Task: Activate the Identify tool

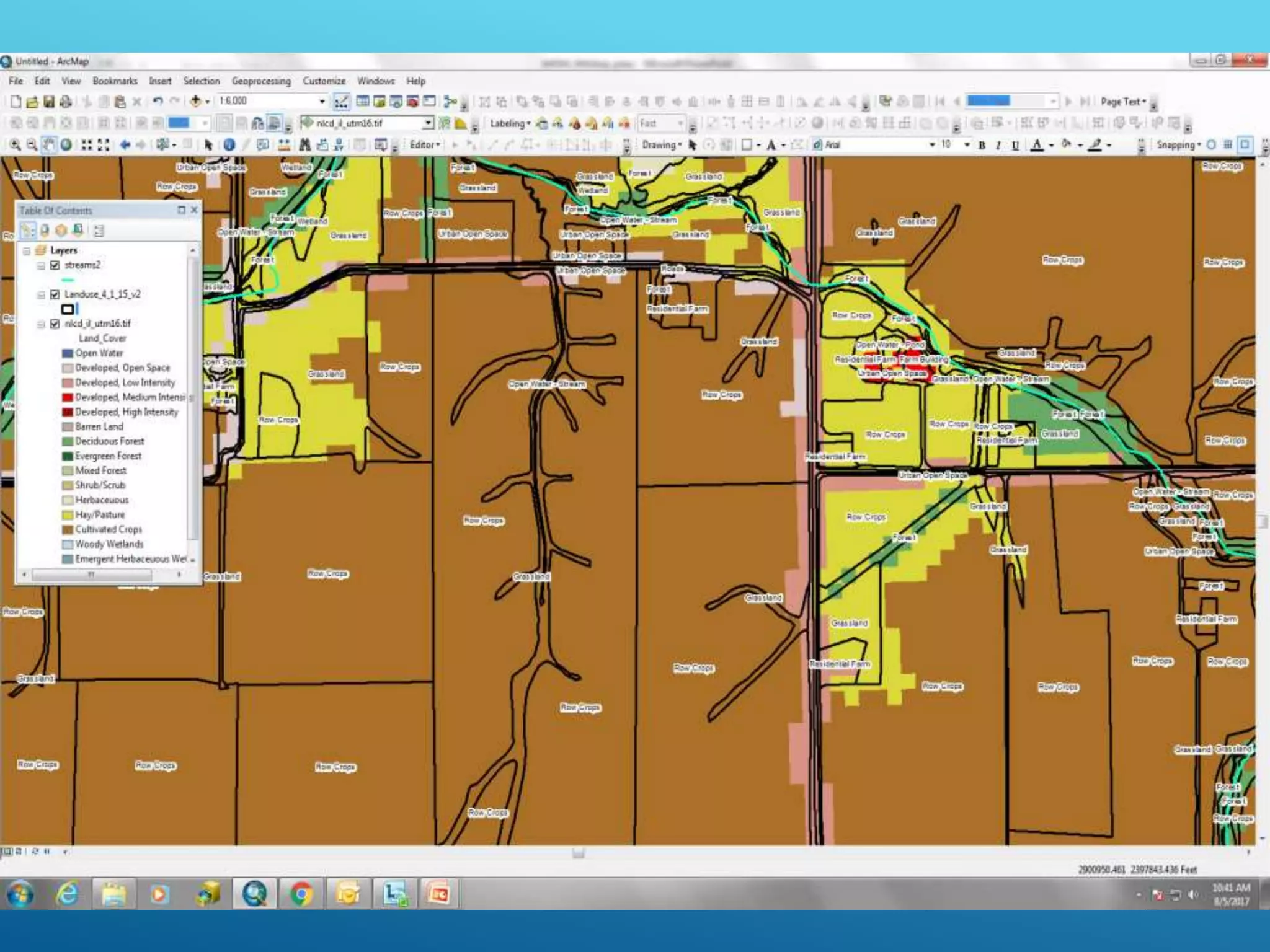Action: point(229,145)
